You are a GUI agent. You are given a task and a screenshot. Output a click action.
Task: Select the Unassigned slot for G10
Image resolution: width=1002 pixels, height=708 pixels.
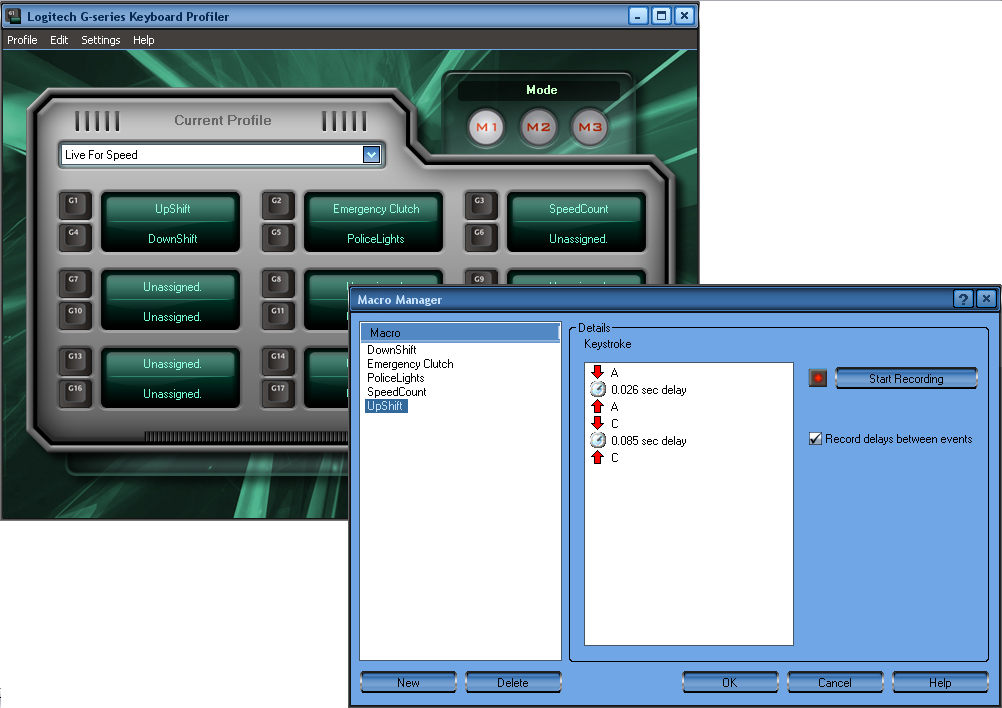click(x=173, y=317)
